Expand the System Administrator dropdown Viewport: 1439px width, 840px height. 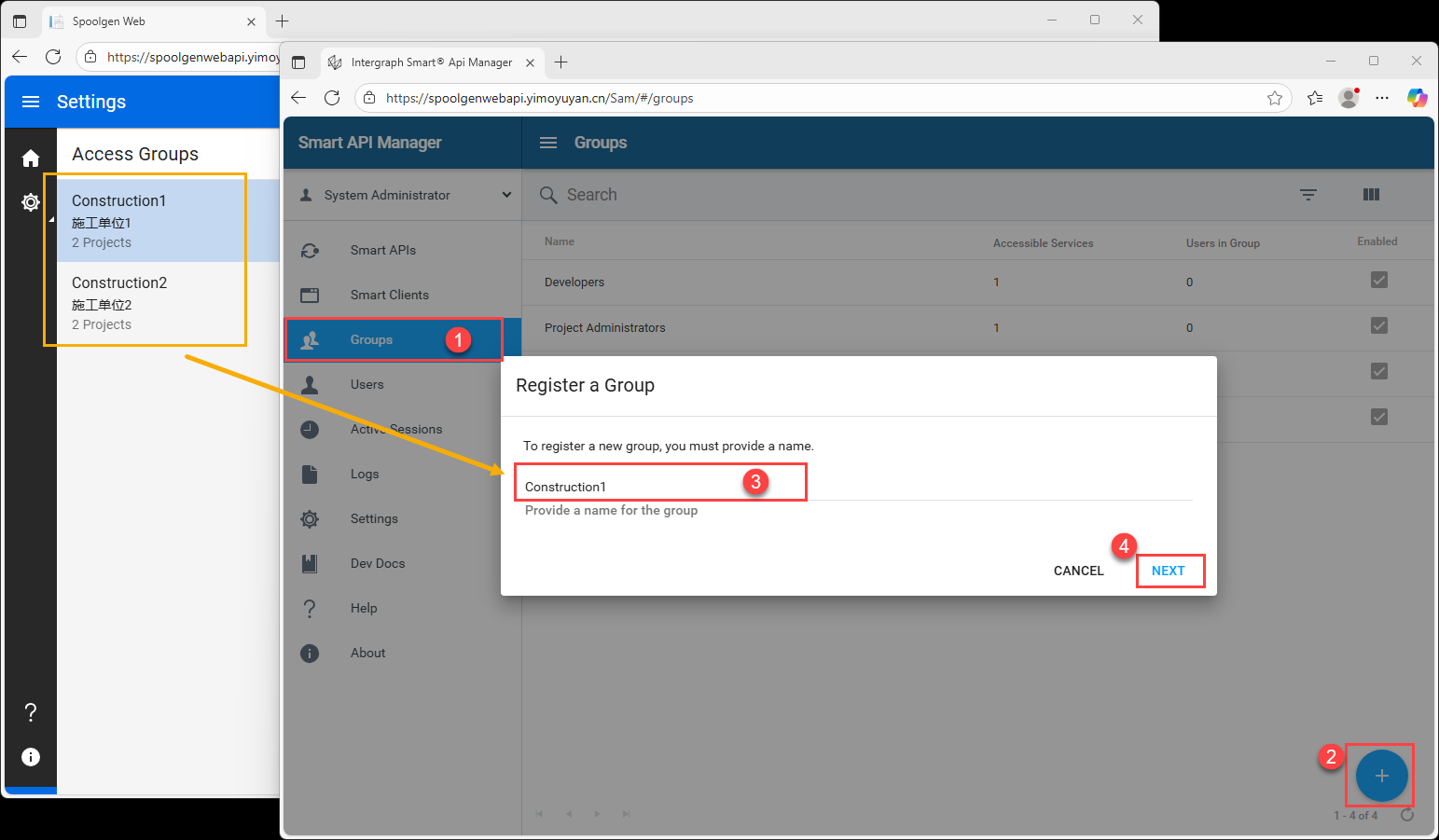(506, 195)
